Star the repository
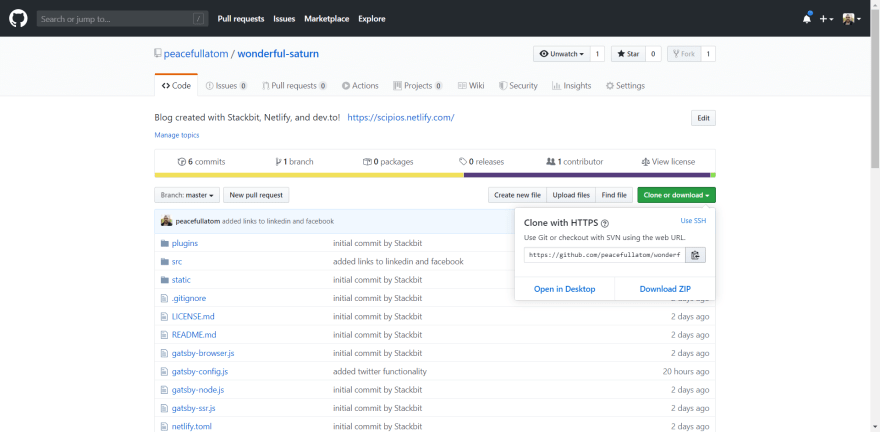880x432 pixels. [x=628, y=54]
